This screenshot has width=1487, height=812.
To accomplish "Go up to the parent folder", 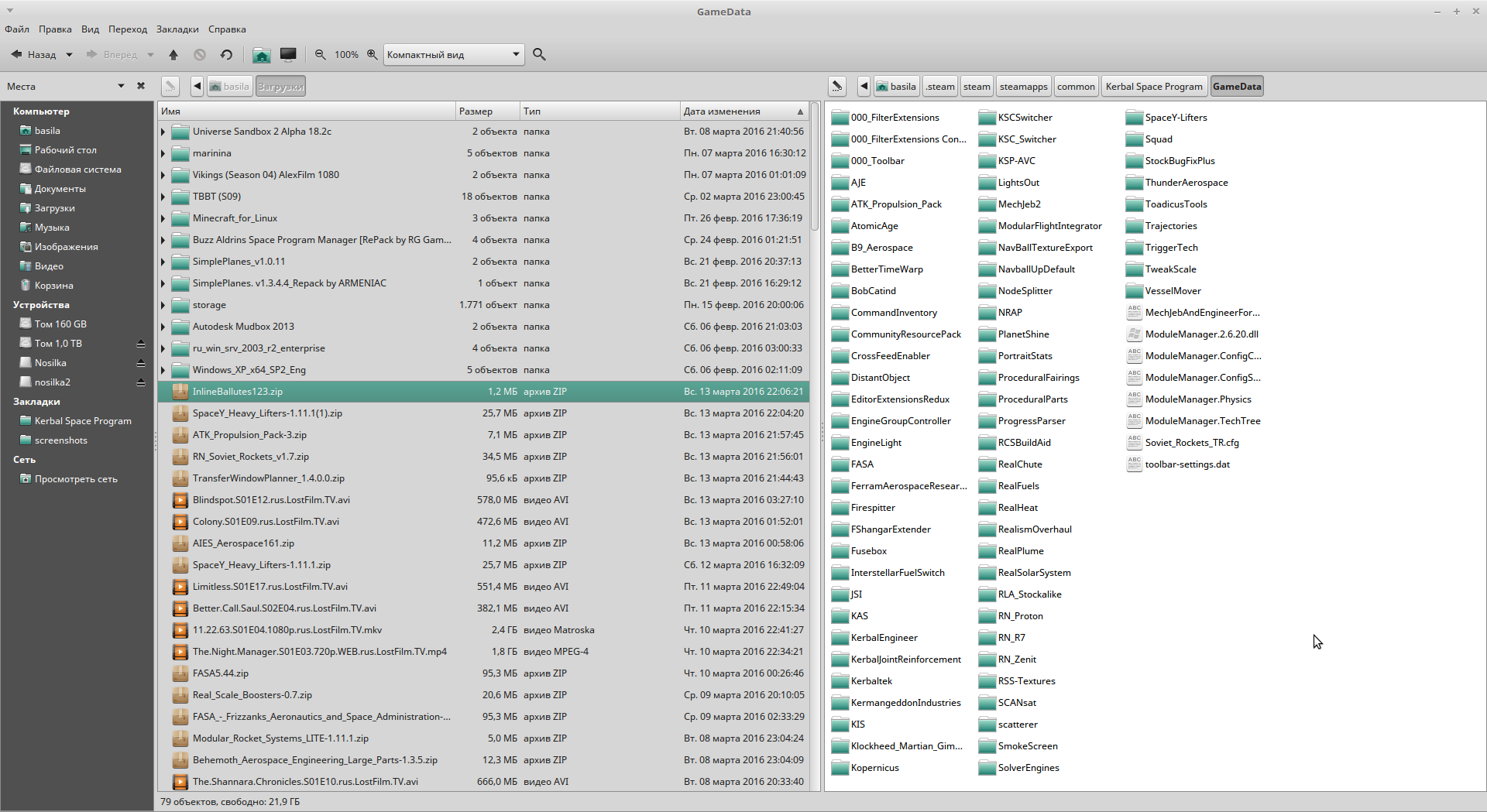I will click(173, 55).
